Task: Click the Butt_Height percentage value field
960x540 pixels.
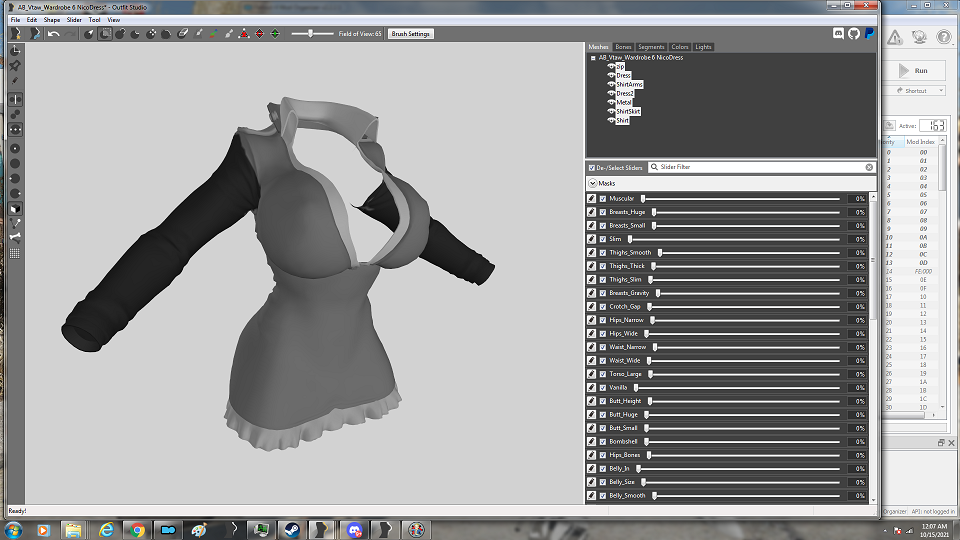Action: [x=857, y=401]
